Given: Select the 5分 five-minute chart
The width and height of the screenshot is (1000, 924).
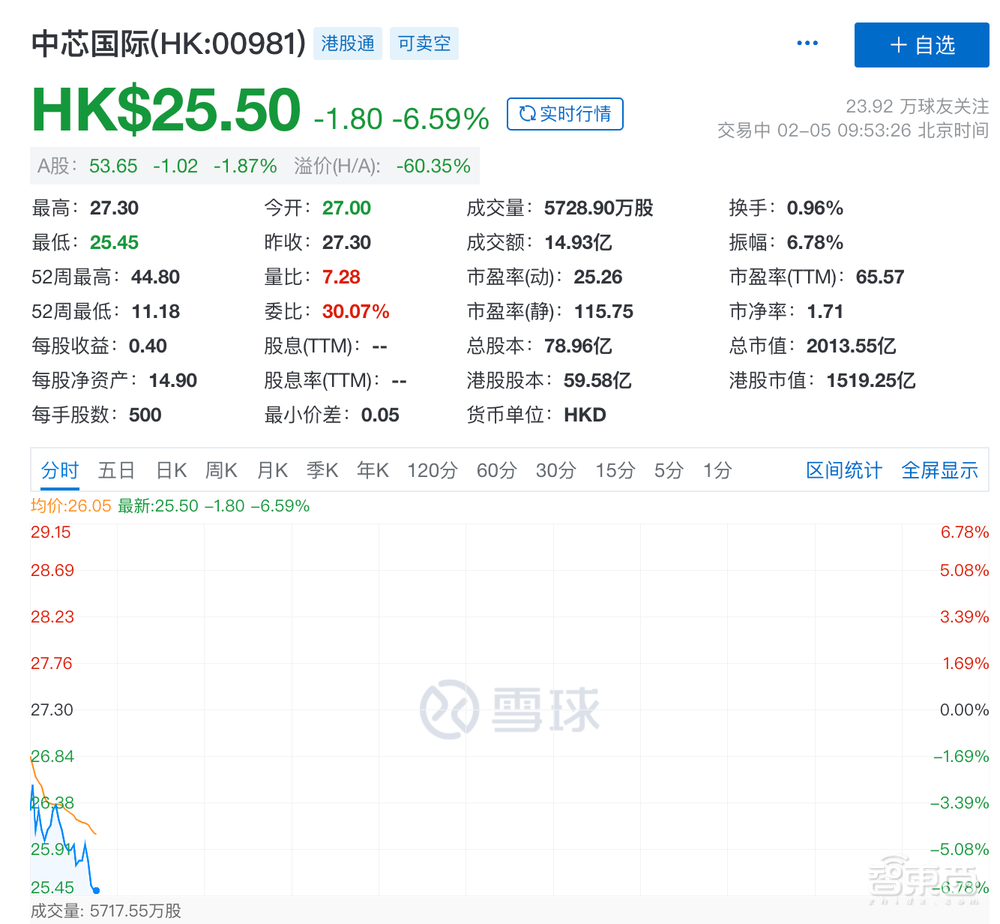Looking at the screenshot, I should pos(668,470).
